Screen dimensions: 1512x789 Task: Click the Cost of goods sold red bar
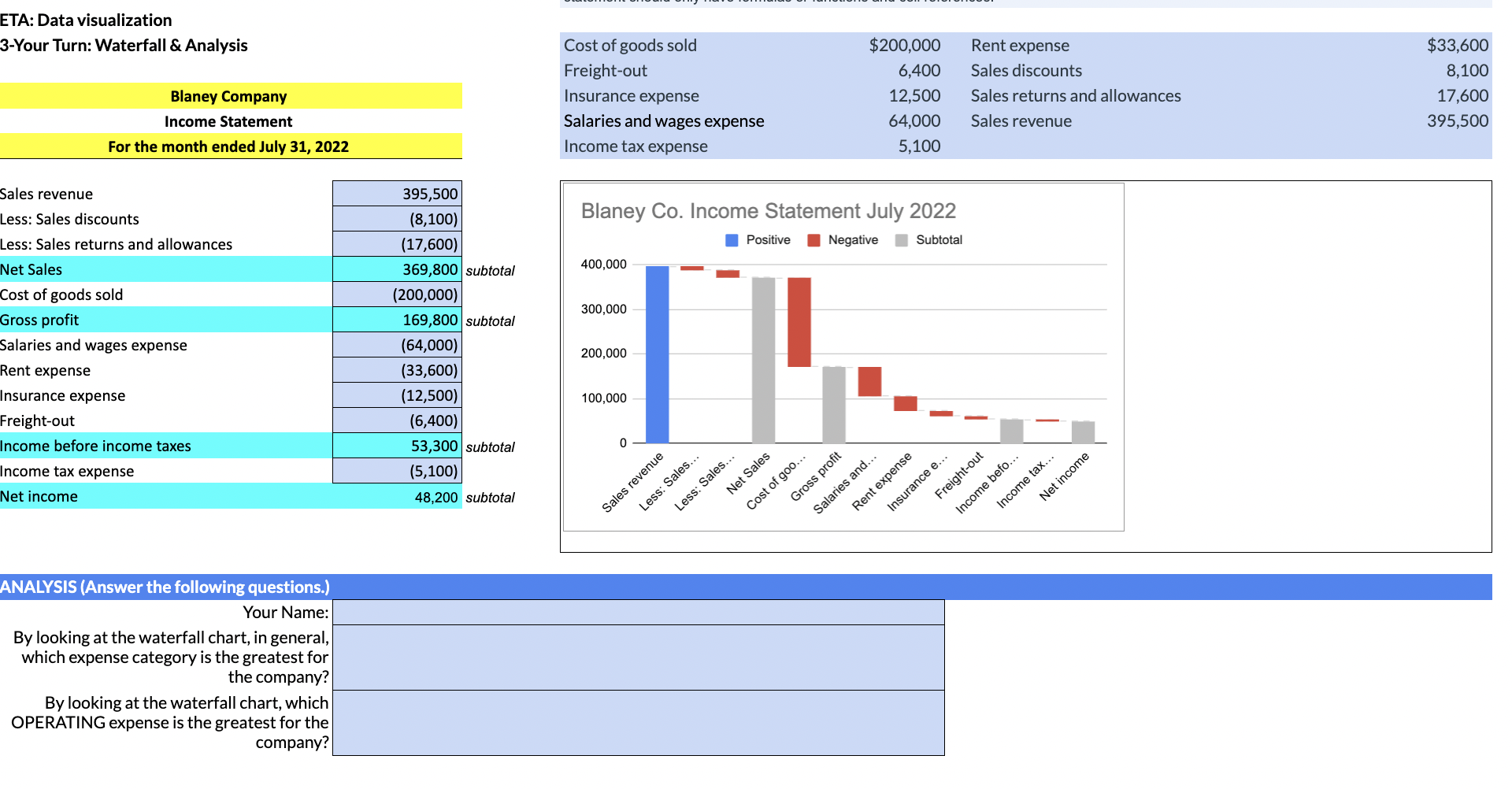pyautogui.click(x=800, y=323)
